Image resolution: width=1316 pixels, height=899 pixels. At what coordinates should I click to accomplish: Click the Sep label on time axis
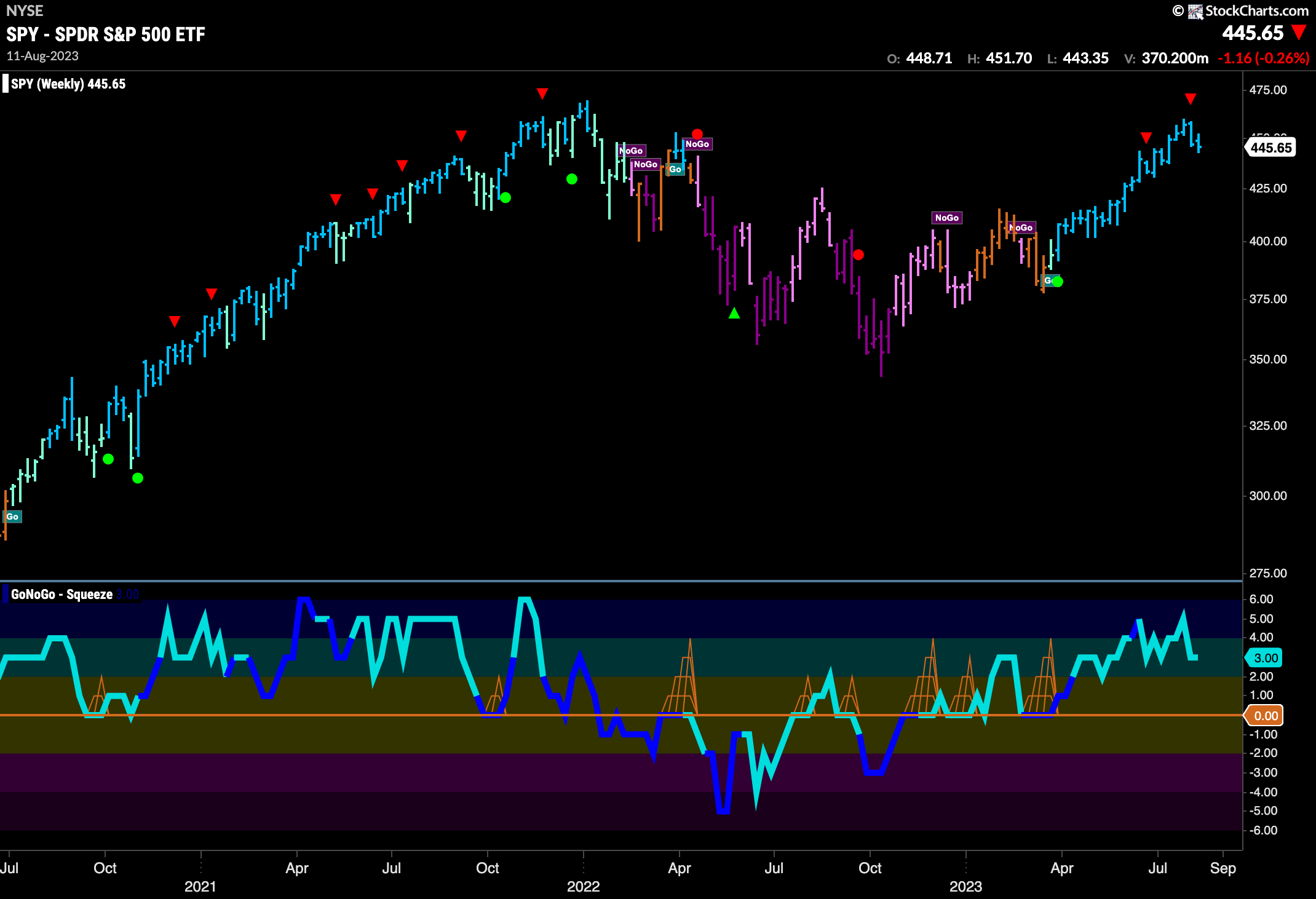(x=1223, y=868)
